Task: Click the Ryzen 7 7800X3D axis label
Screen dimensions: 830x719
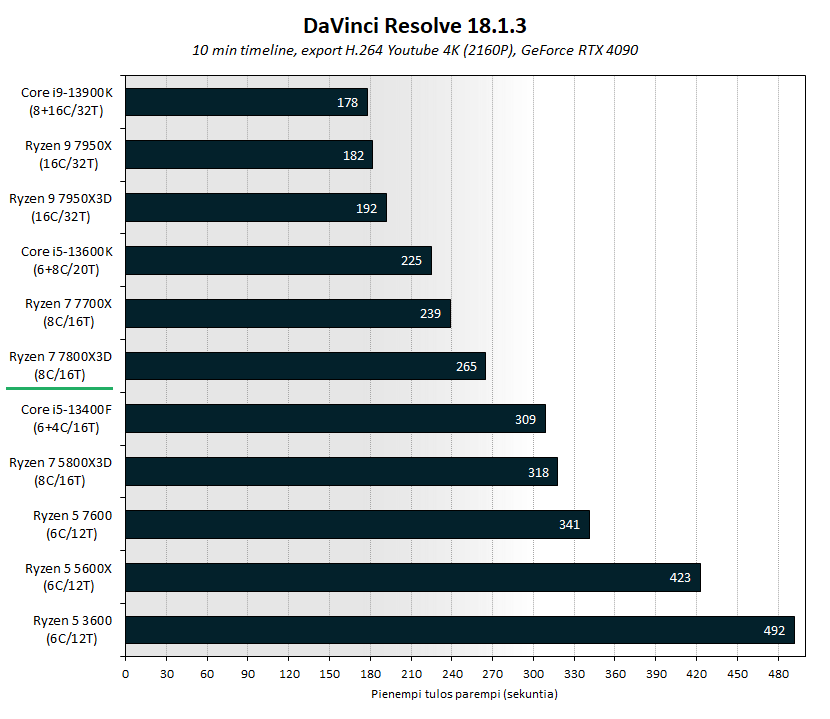Action: (x=60, y=365)
